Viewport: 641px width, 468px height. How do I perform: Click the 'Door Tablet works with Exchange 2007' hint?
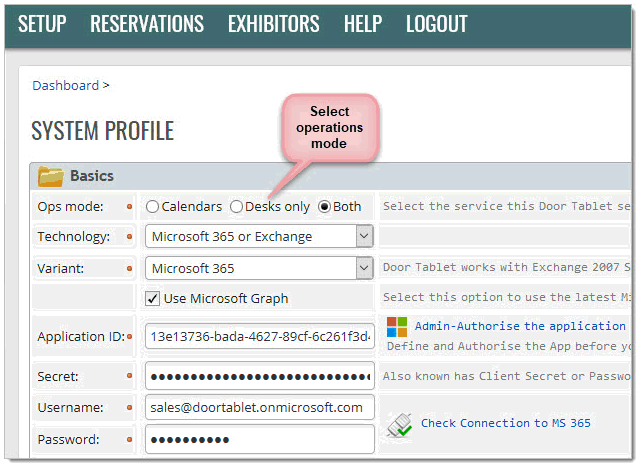pos(507,267)
